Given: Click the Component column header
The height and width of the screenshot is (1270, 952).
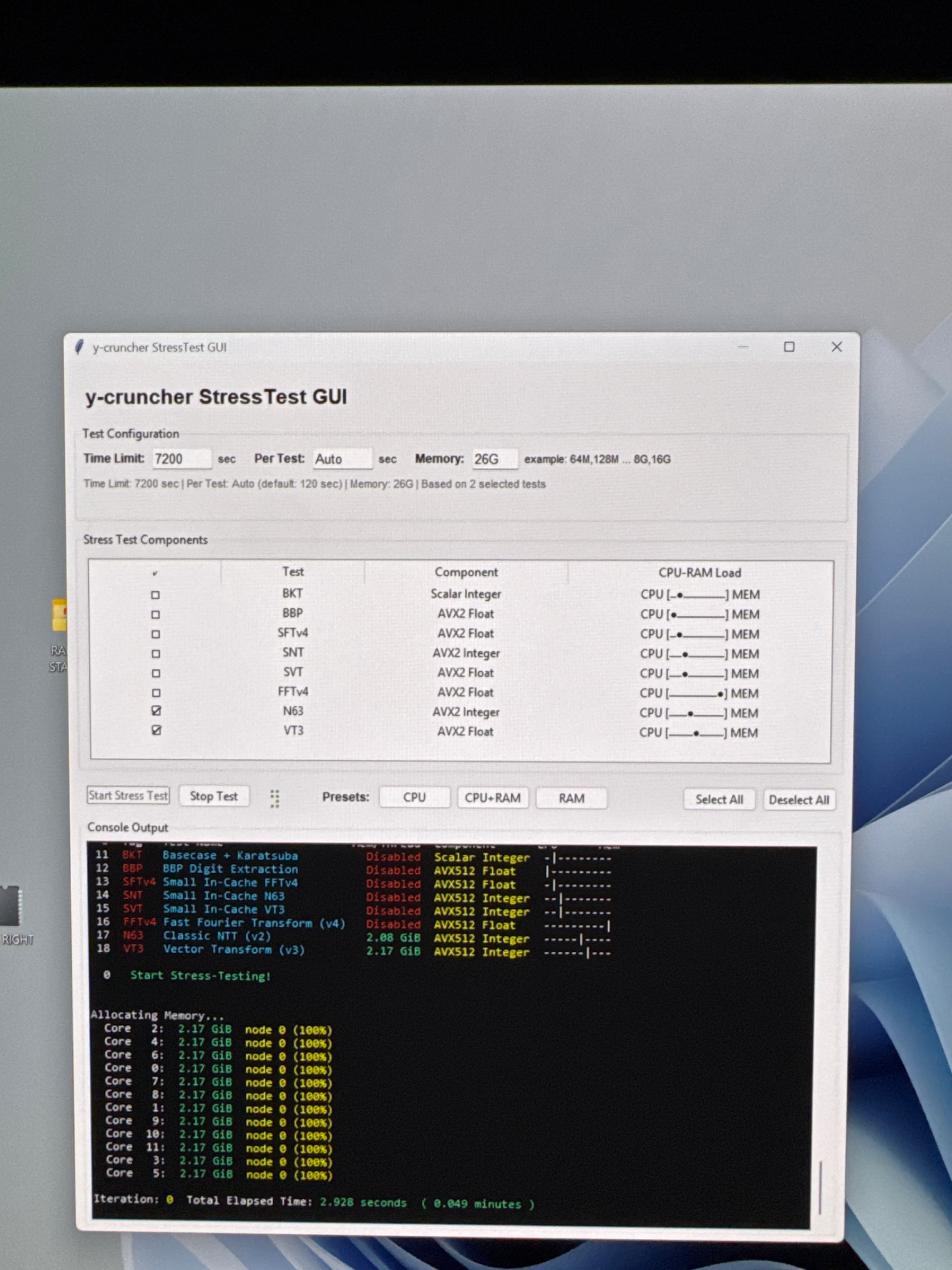Looking at the screenshot, I should pyautogui.click(x=466, y=572).
